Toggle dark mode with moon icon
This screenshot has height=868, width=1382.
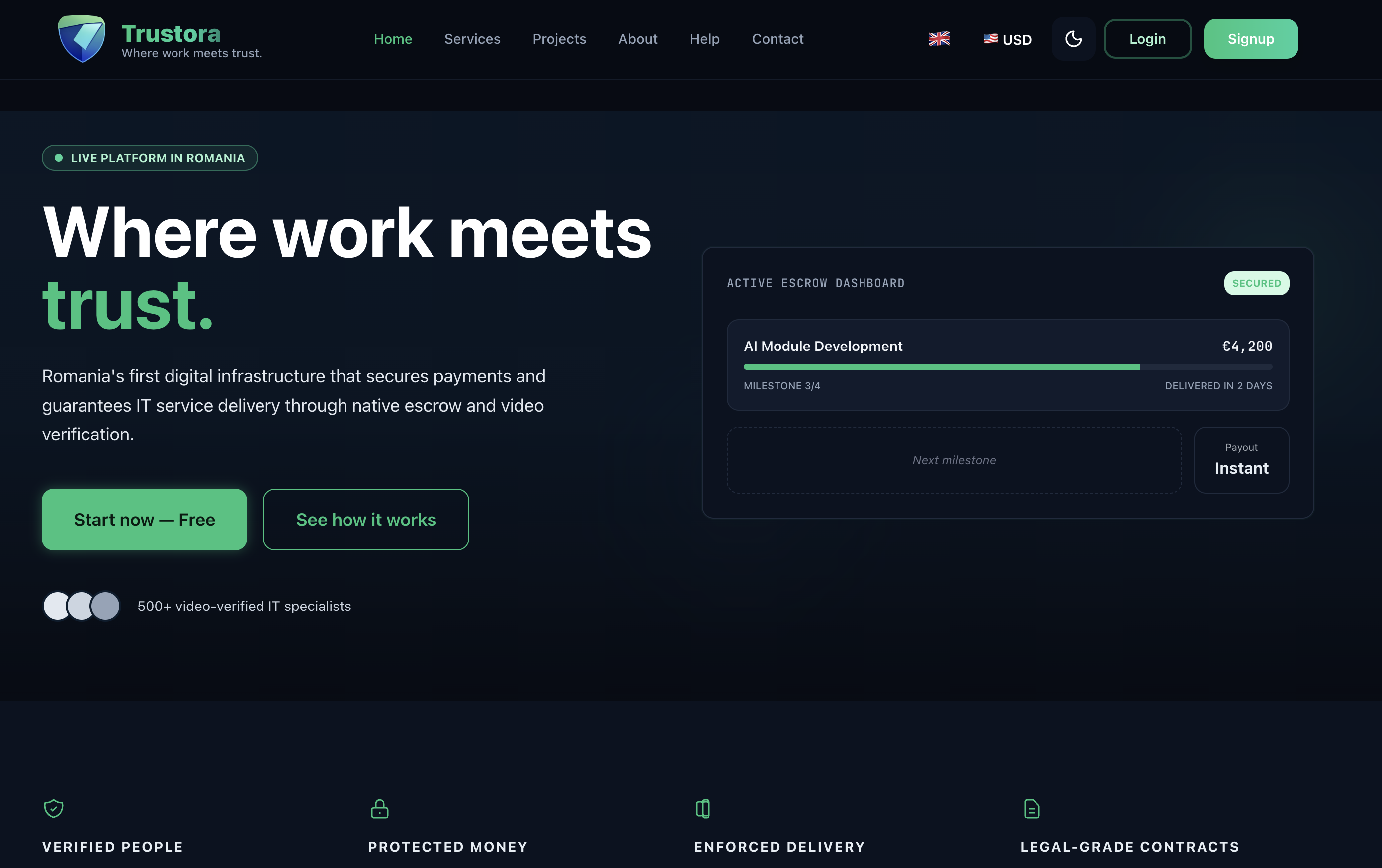pyautogui.click(x=1073, y=38)
